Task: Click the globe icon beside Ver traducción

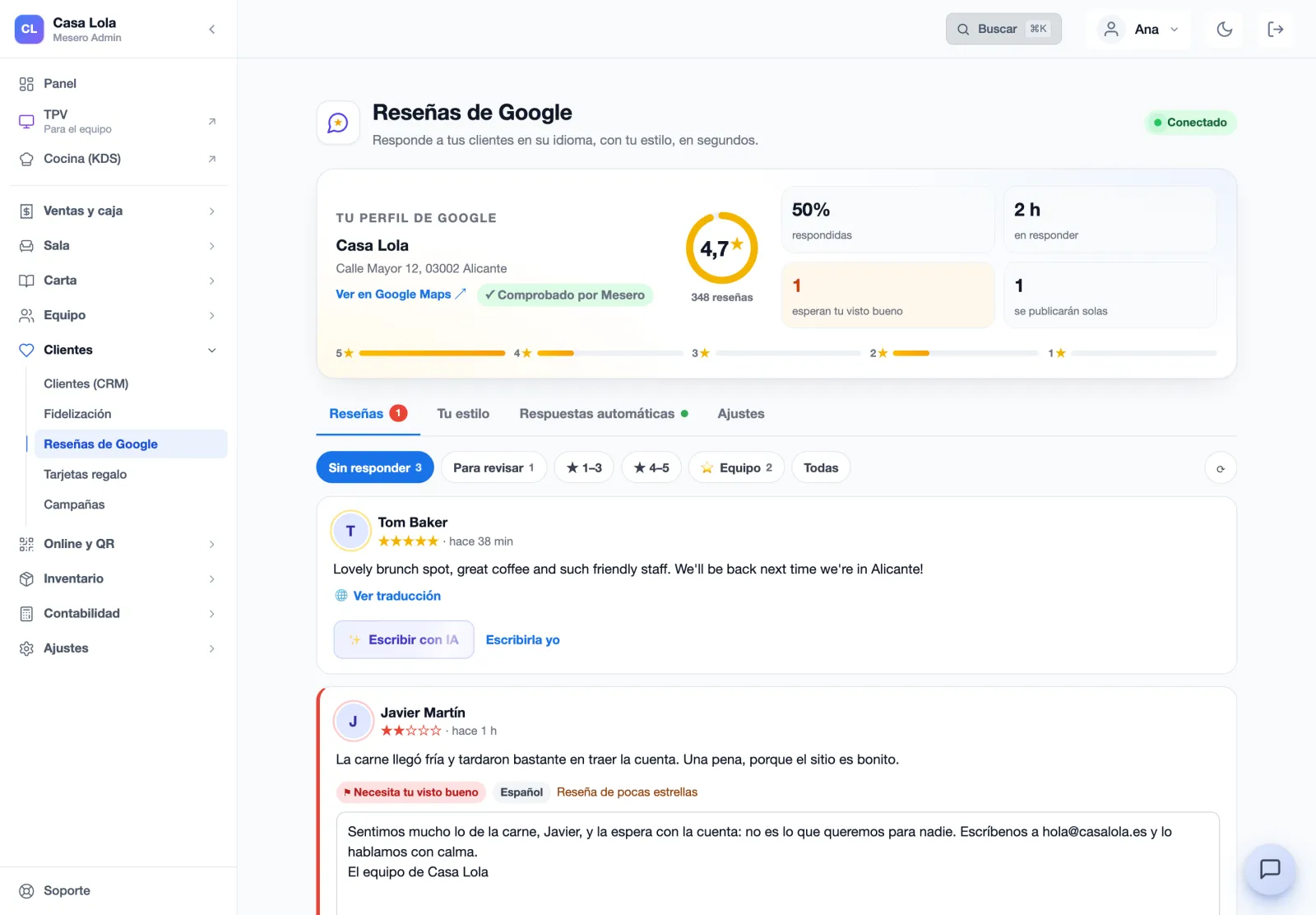Action: point(341,596)
